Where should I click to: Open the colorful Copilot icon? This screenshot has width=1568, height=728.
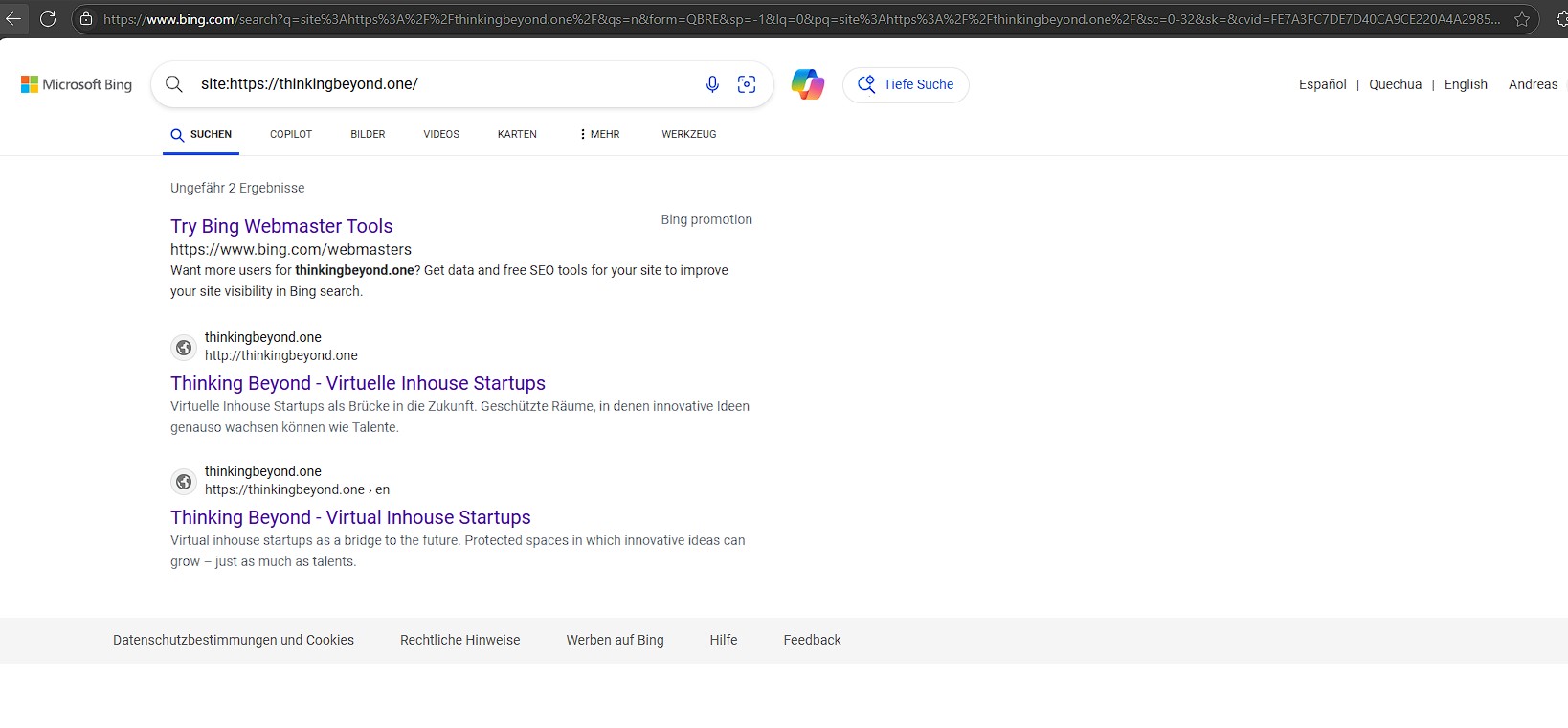click(808, 84)
